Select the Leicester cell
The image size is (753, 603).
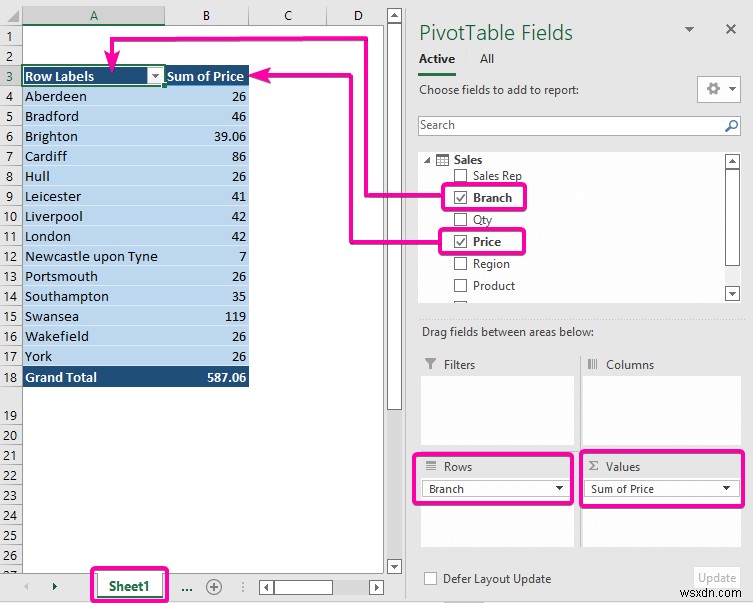pos(94,196)
